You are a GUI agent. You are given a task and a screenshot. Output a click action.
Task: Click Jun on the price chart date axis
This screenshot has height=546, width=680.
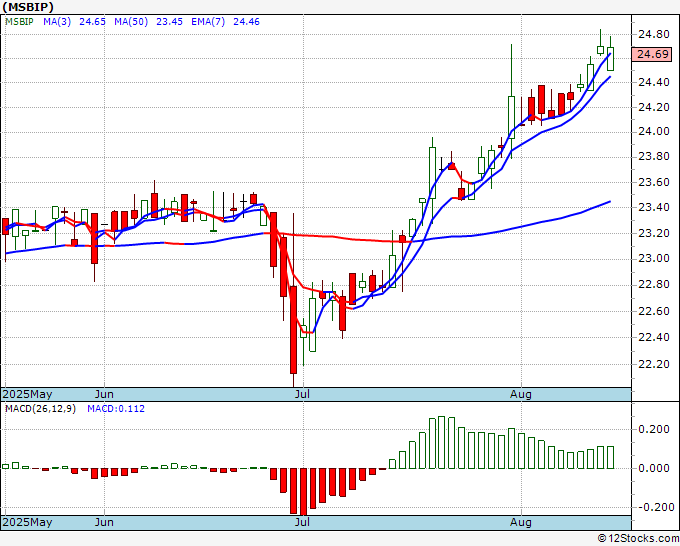coord(104,394)
